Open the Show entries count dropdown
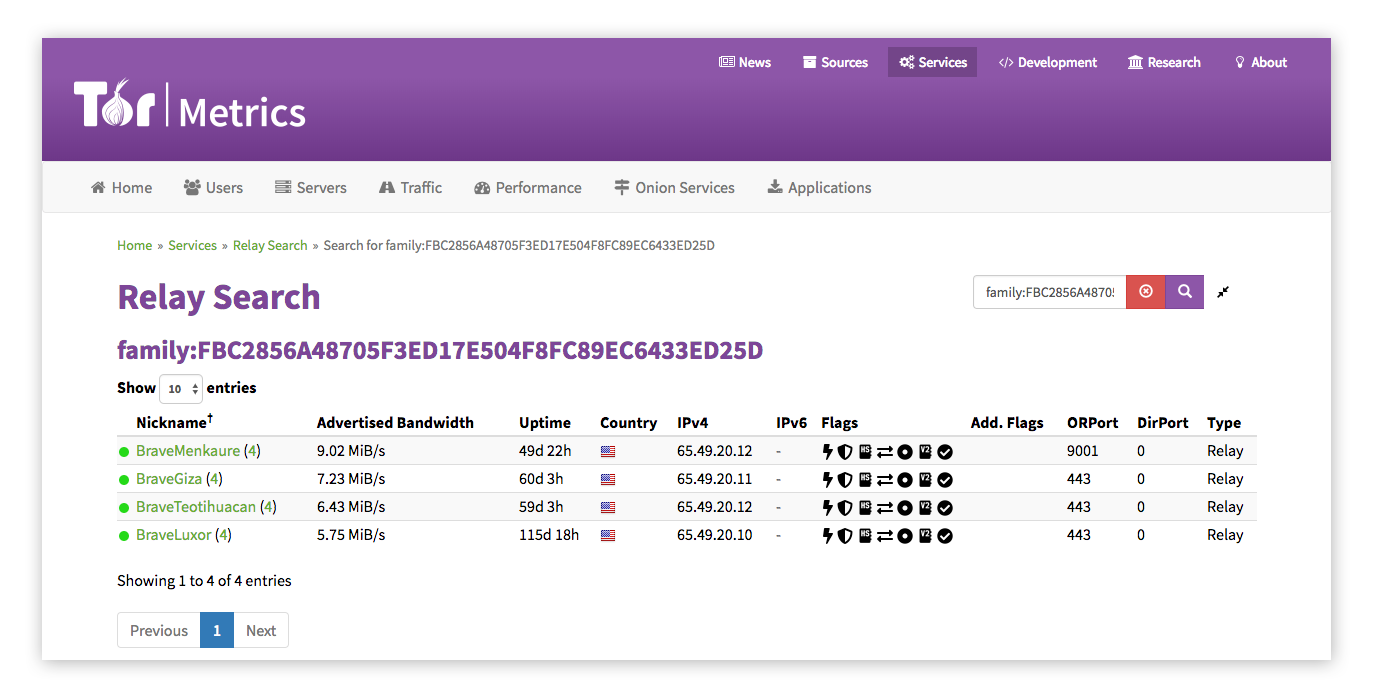1374x698 pixels. 181,388
